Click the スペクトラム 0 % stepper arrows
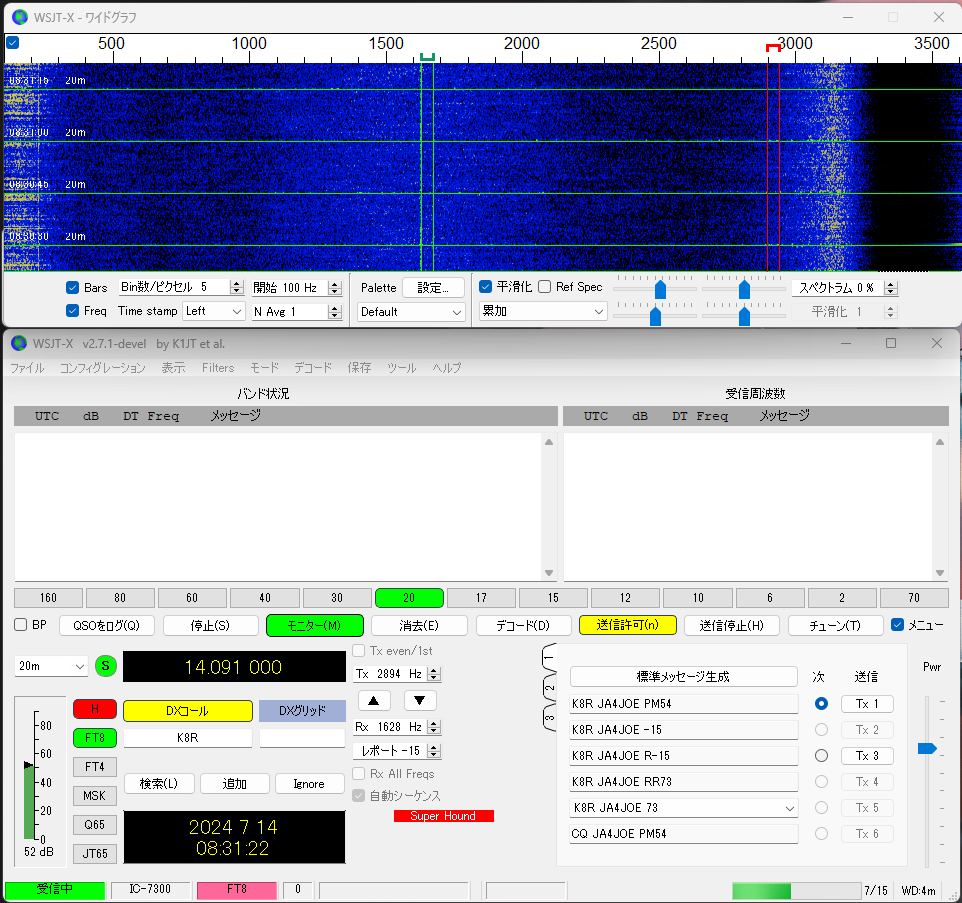This screenshot has height=903, width=962. point(891,288)
